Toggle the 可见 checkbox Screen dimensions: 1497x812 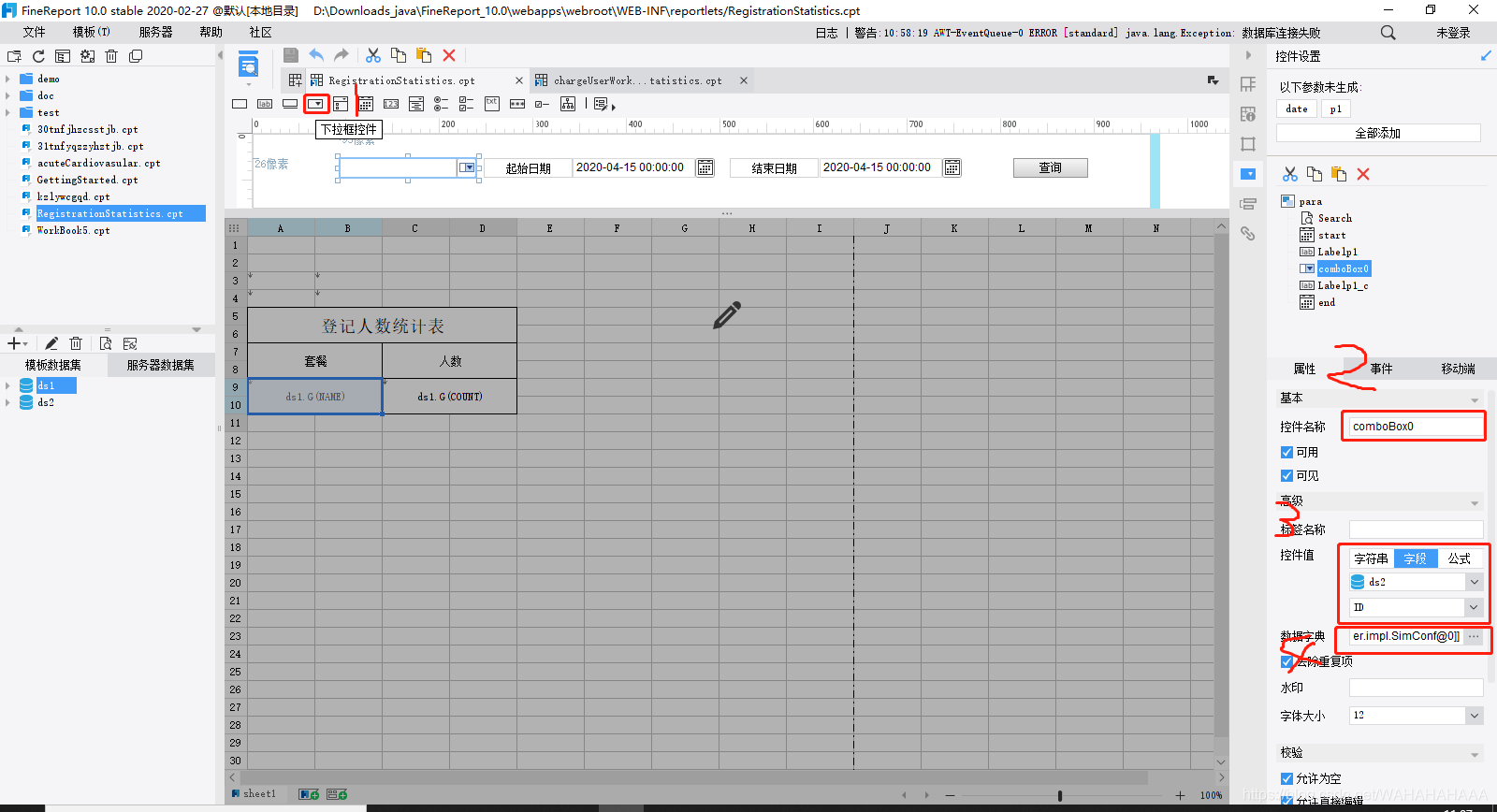click(1286, 475)
